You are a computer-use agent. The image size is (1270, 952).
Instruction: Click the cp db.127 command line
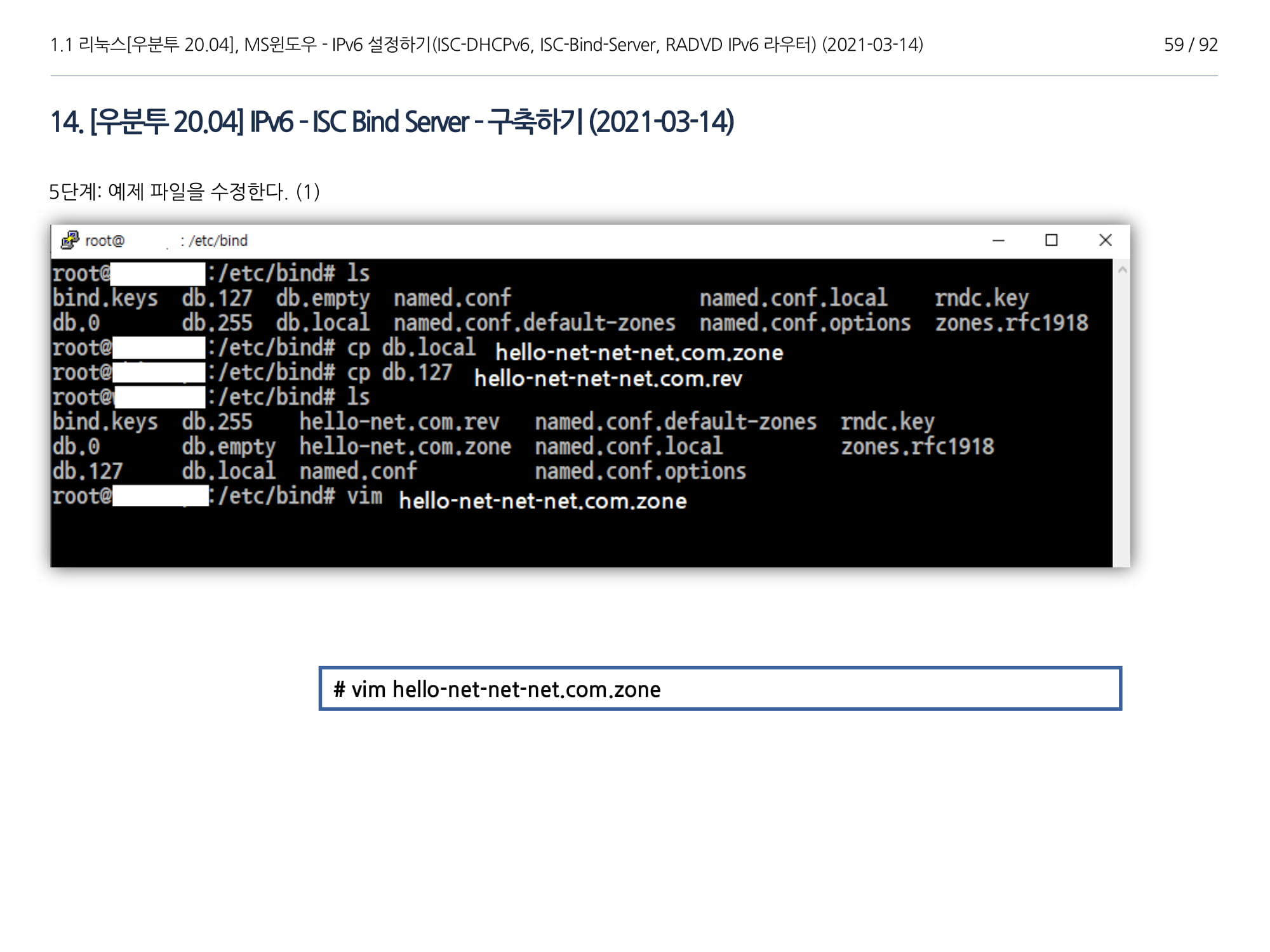399,373
